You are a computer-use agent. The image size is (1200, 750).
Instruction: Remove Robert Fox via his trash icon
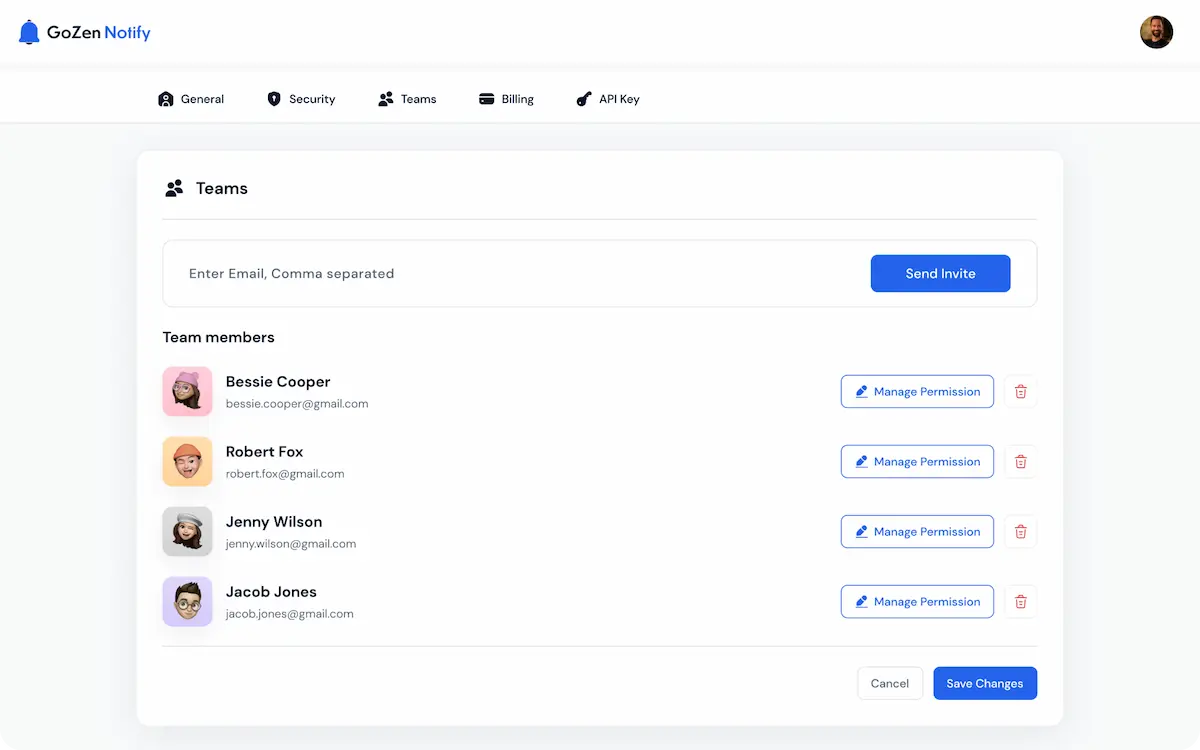point(1020,461)
